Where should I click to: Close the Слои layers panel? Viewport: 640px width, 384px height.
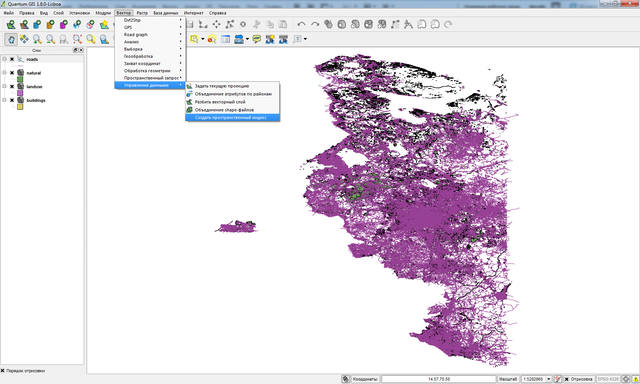click(81, 50)
